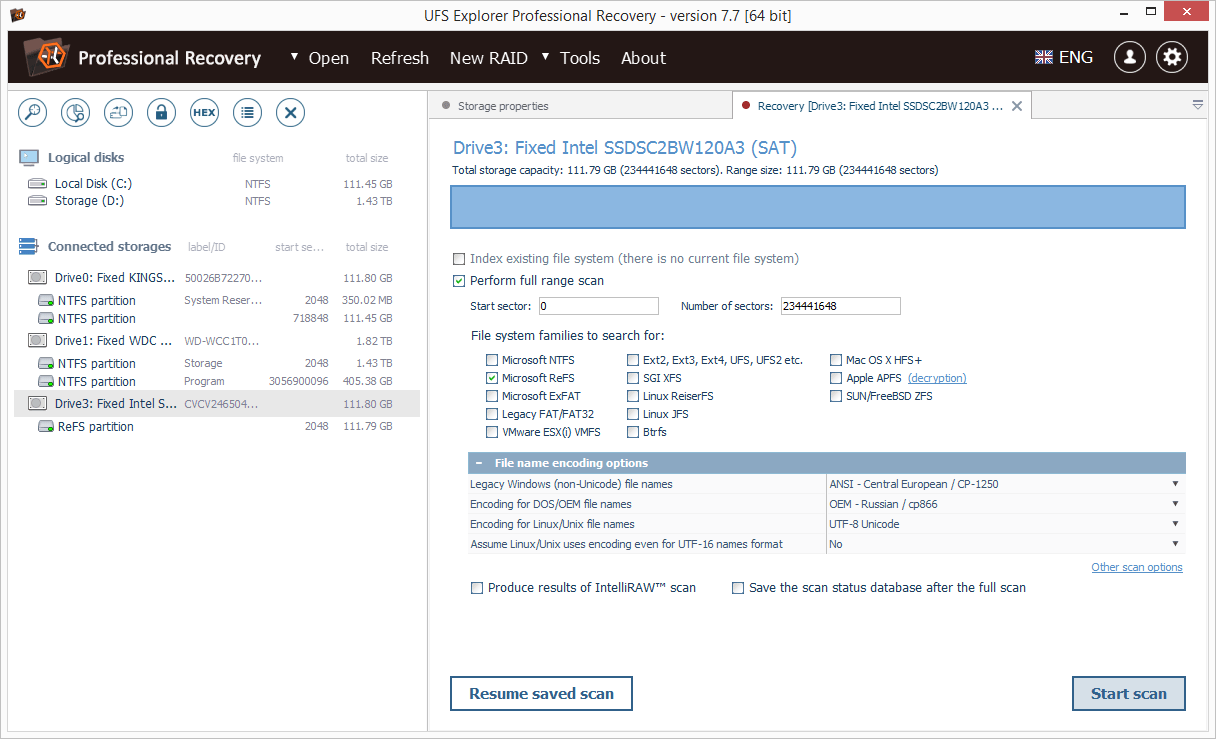Enable VMware ESX(i) VMFS checkbox
Screen dimensions: 1216x739
[491, 432]
